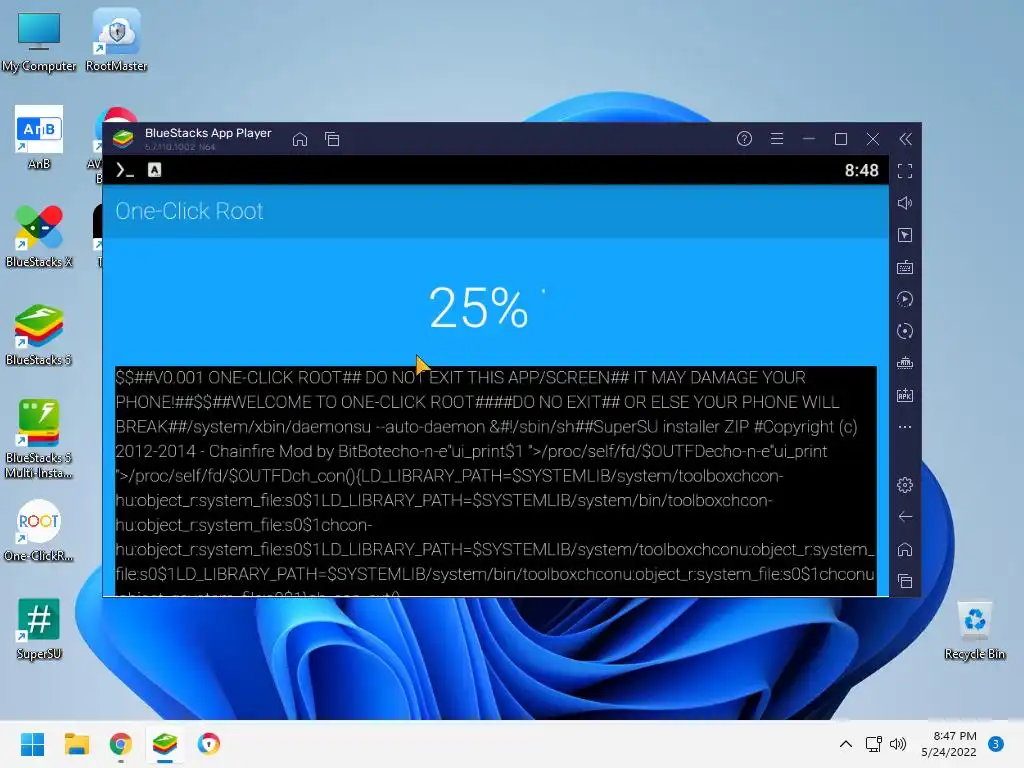
Task: Click the volume icon in BlueStacks sidebar
Action: (x=905, y=203)
